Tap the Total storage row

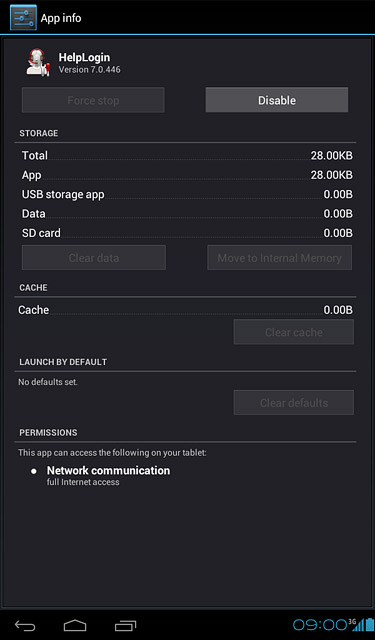187,156
